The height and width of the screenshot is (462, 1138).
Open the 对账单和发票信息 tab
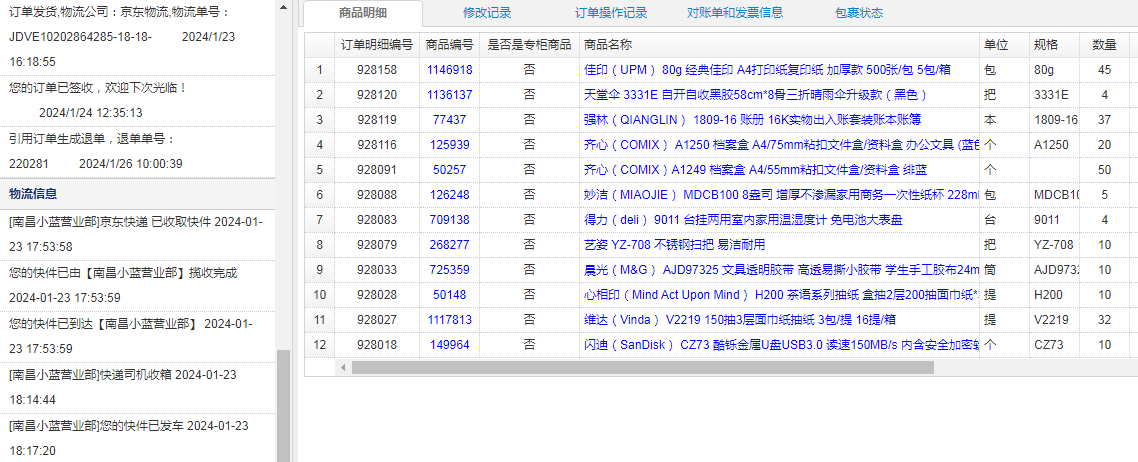coord(735,13)
